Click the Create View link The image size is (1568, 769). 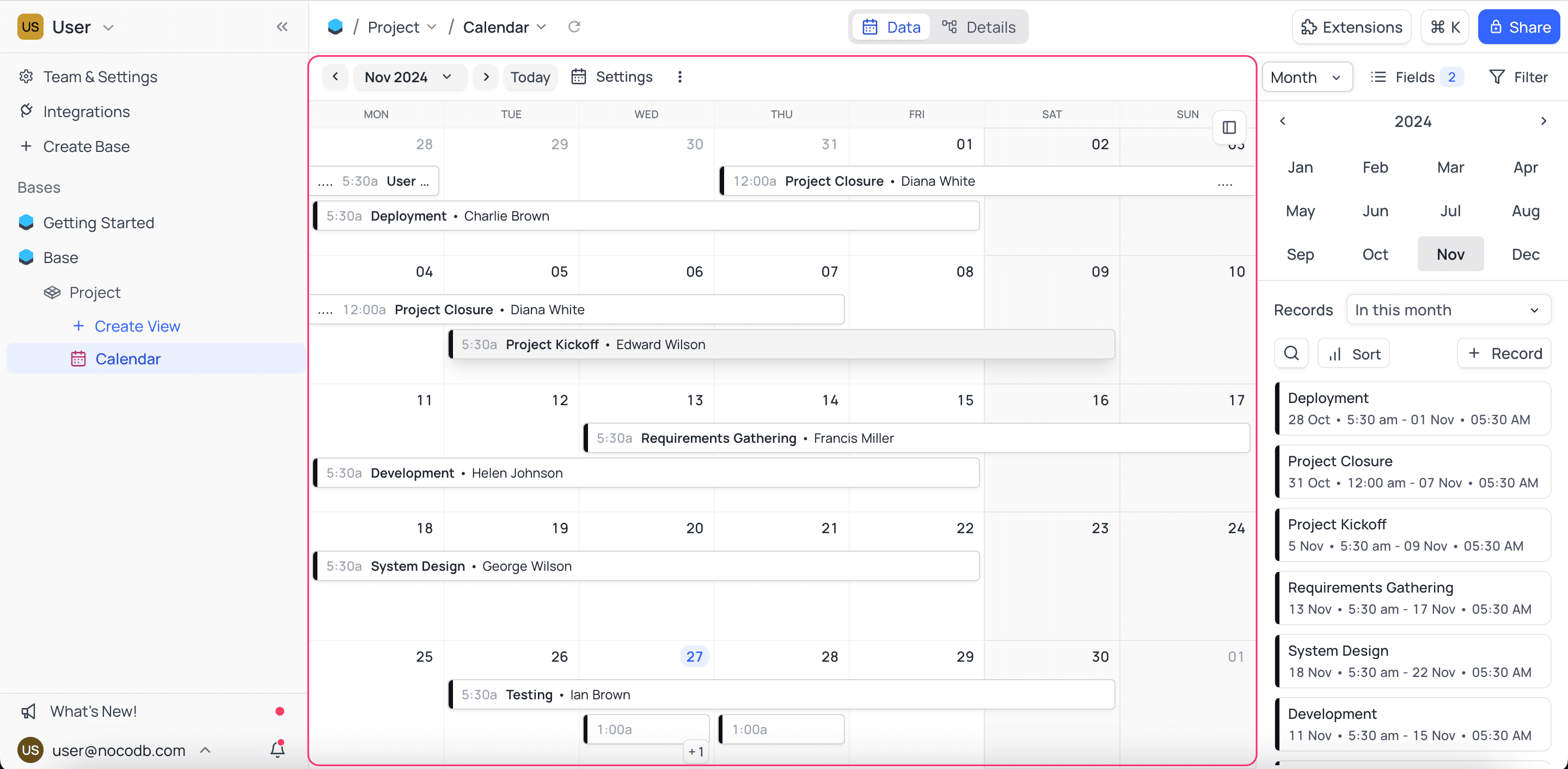(x=137, y=326)
